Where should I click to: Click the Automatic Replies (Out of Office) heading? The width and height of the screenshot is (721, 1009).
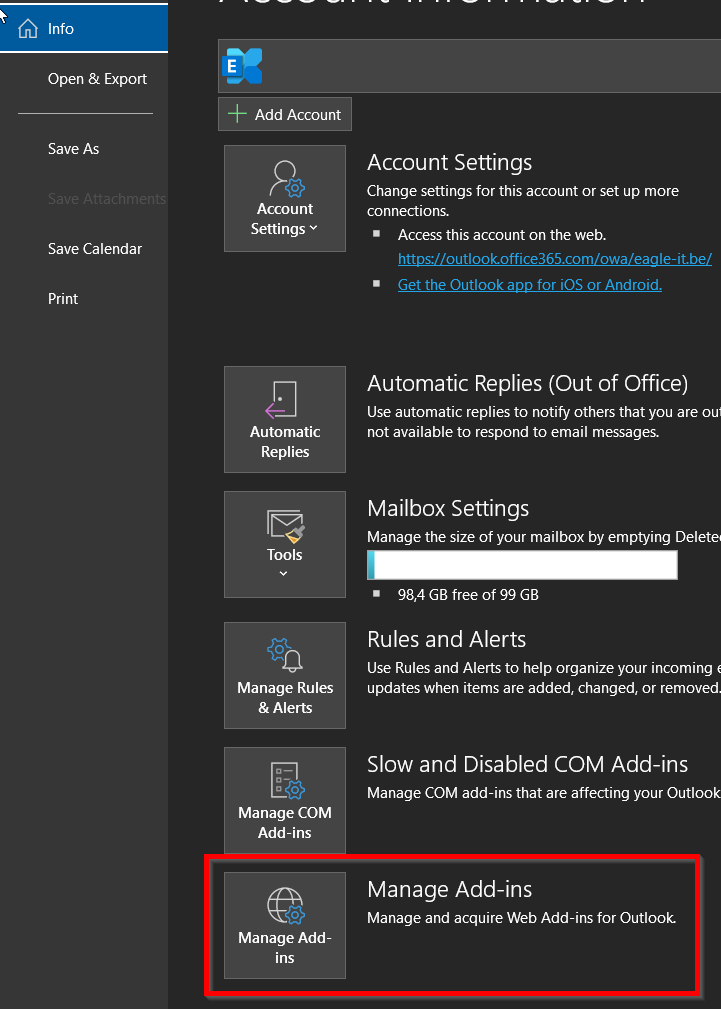pos(527,384)
